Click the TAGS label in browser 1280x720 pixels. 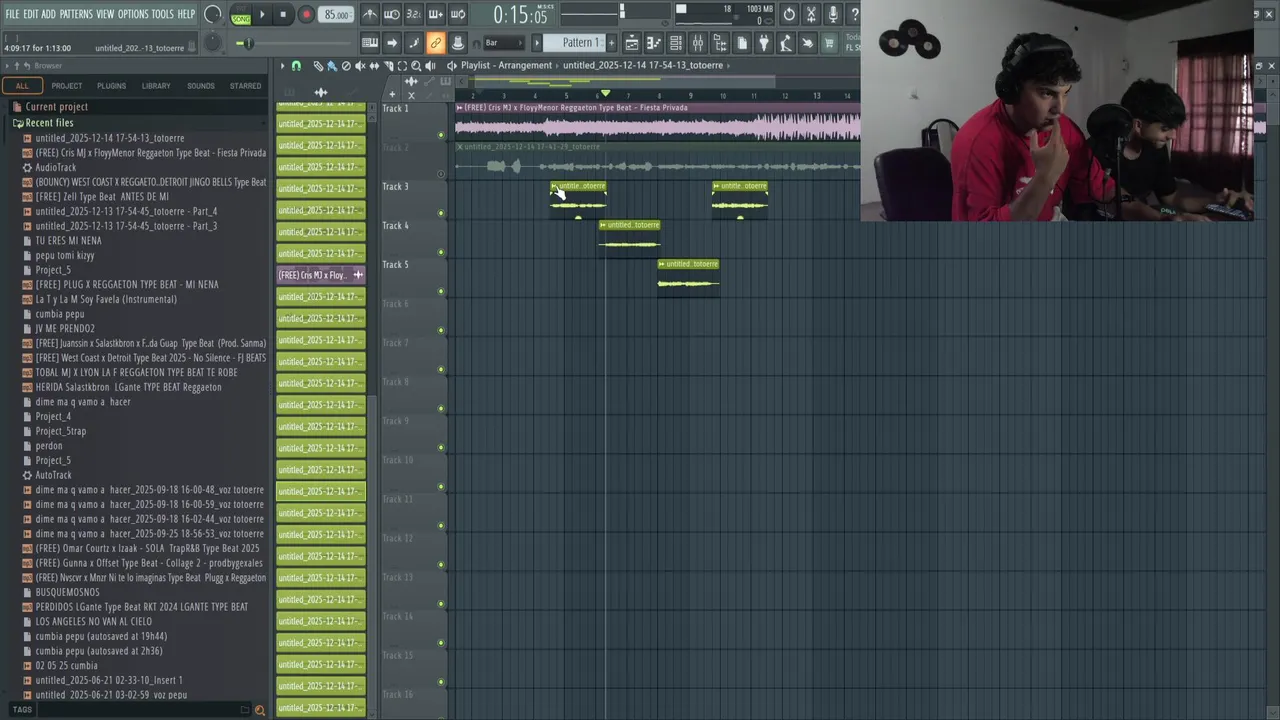(22, 710)
